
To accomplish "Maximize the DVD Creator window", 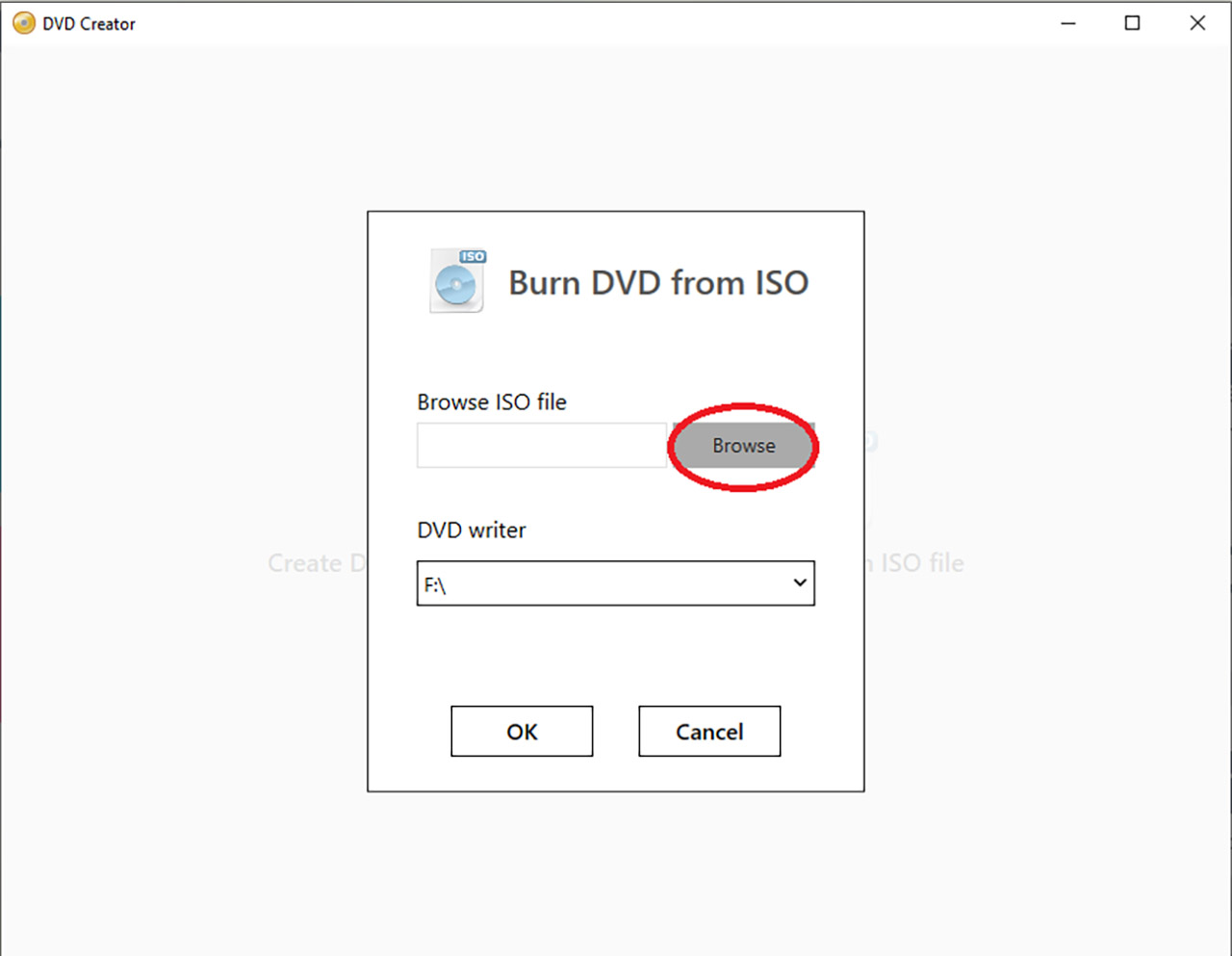I will [x=1133, y=23].
